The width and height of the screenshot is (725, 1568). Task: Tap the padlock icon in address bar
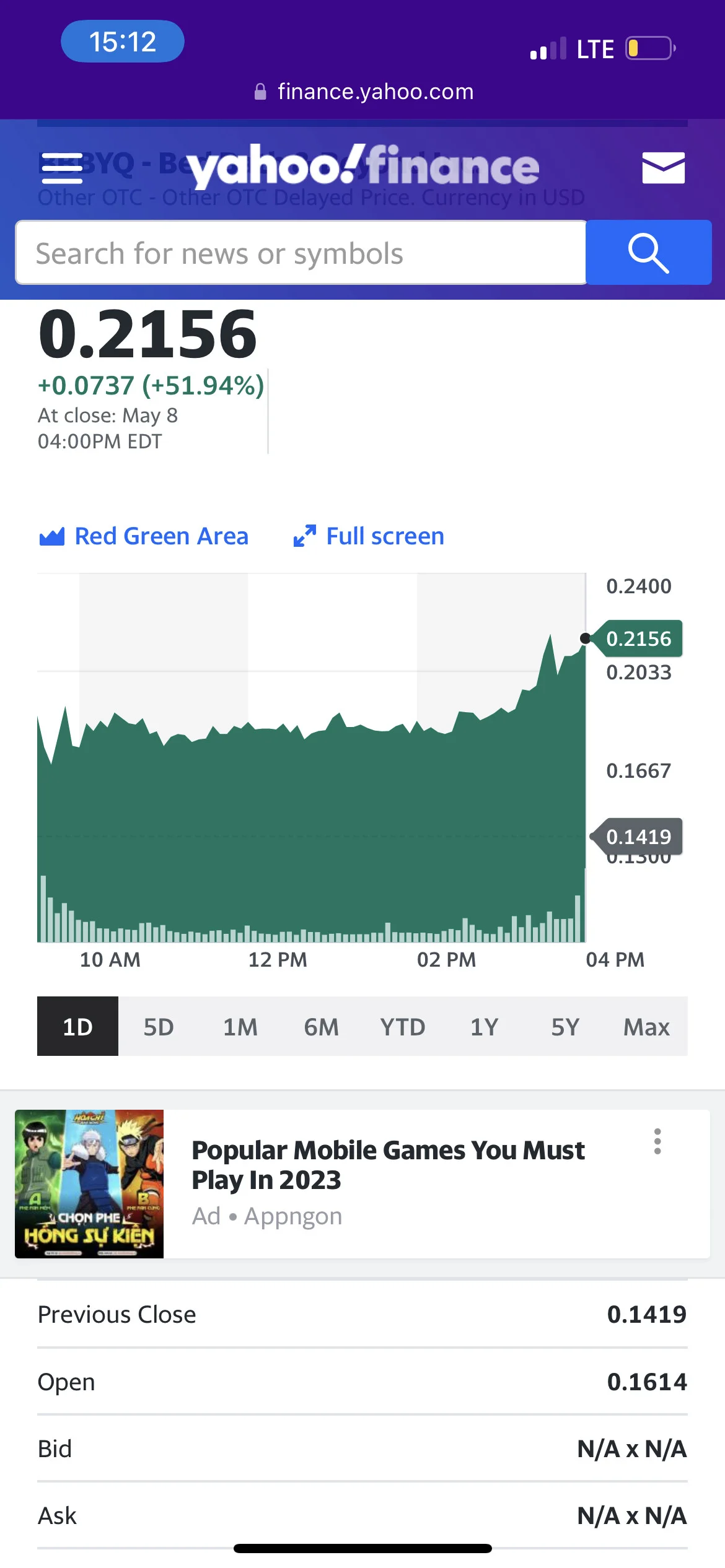(260, 92)
